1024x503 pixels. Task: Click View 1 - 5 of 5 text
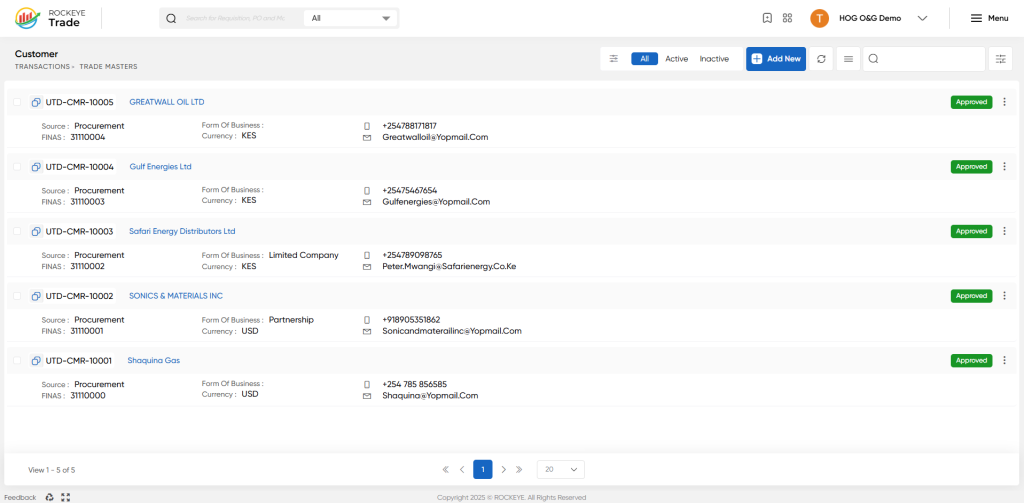click(x=52, y=470)
